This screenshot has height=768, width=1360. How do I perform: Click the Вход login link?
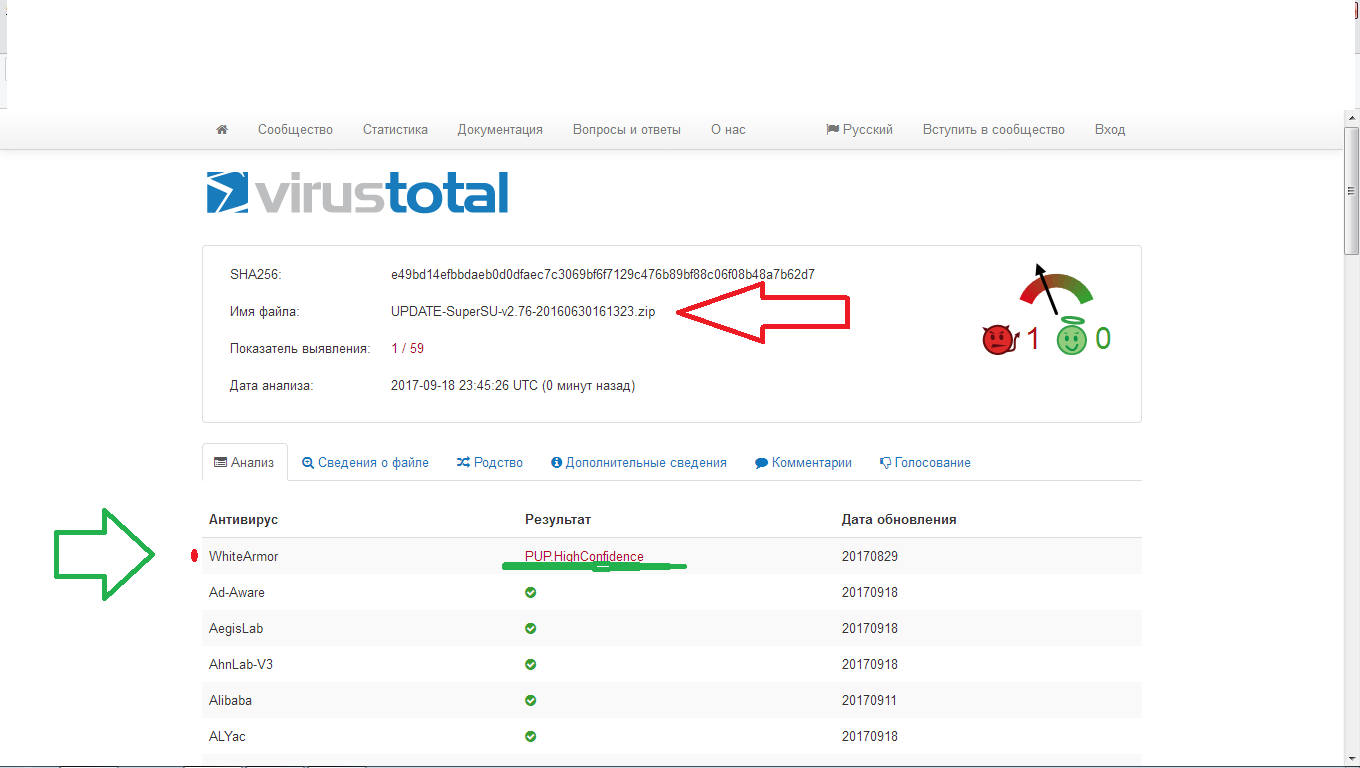click(x=1109, y=130)
